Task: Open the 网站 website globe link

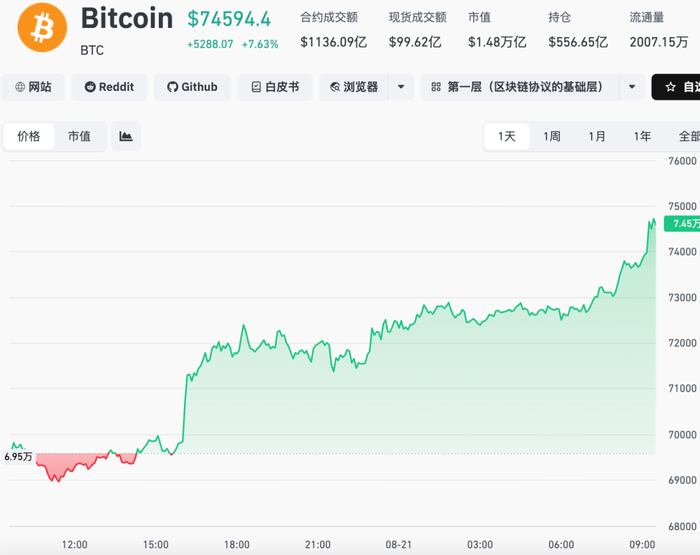Action: click(33, 87)
